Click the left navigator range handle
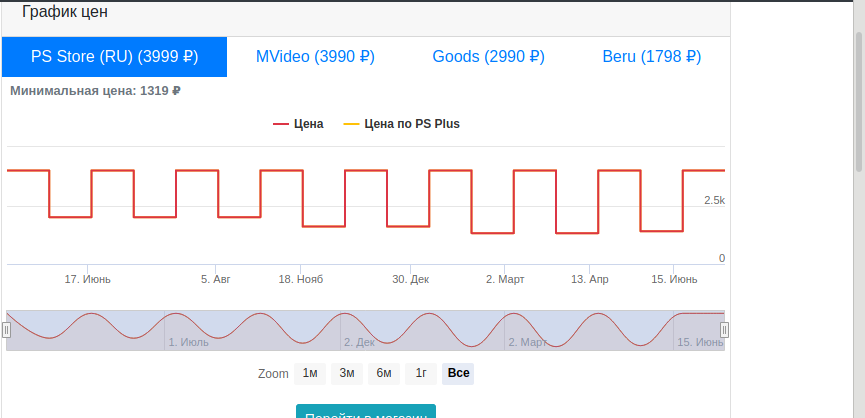The image size is (865, 418). [x=6, y=330]
